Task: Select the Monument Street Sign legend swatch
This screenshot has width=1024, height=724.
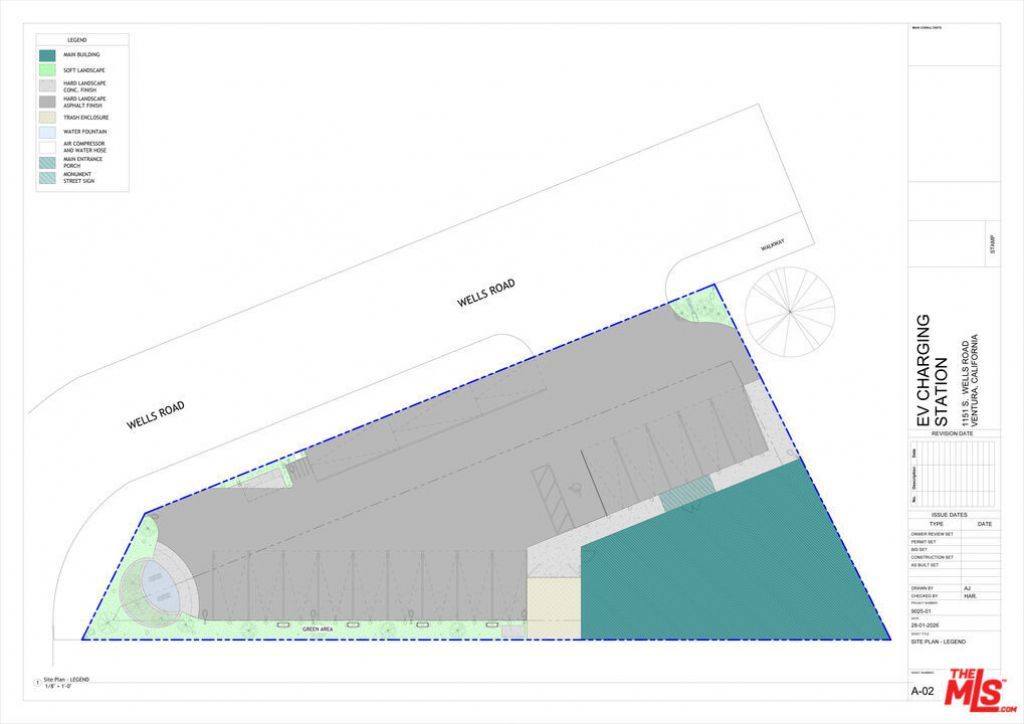Action: (47, 178)
